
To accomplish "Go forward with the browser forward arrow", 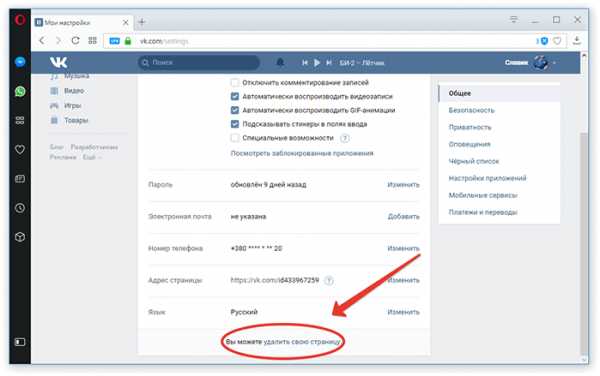I will point(58,41).
